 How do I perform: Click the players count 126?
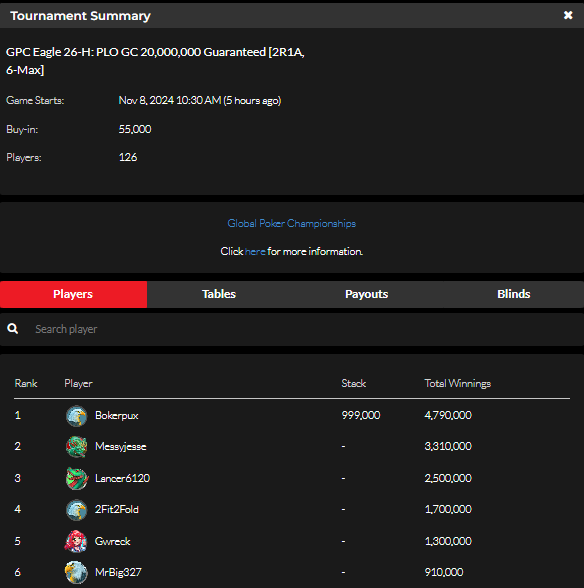point(128,157)
